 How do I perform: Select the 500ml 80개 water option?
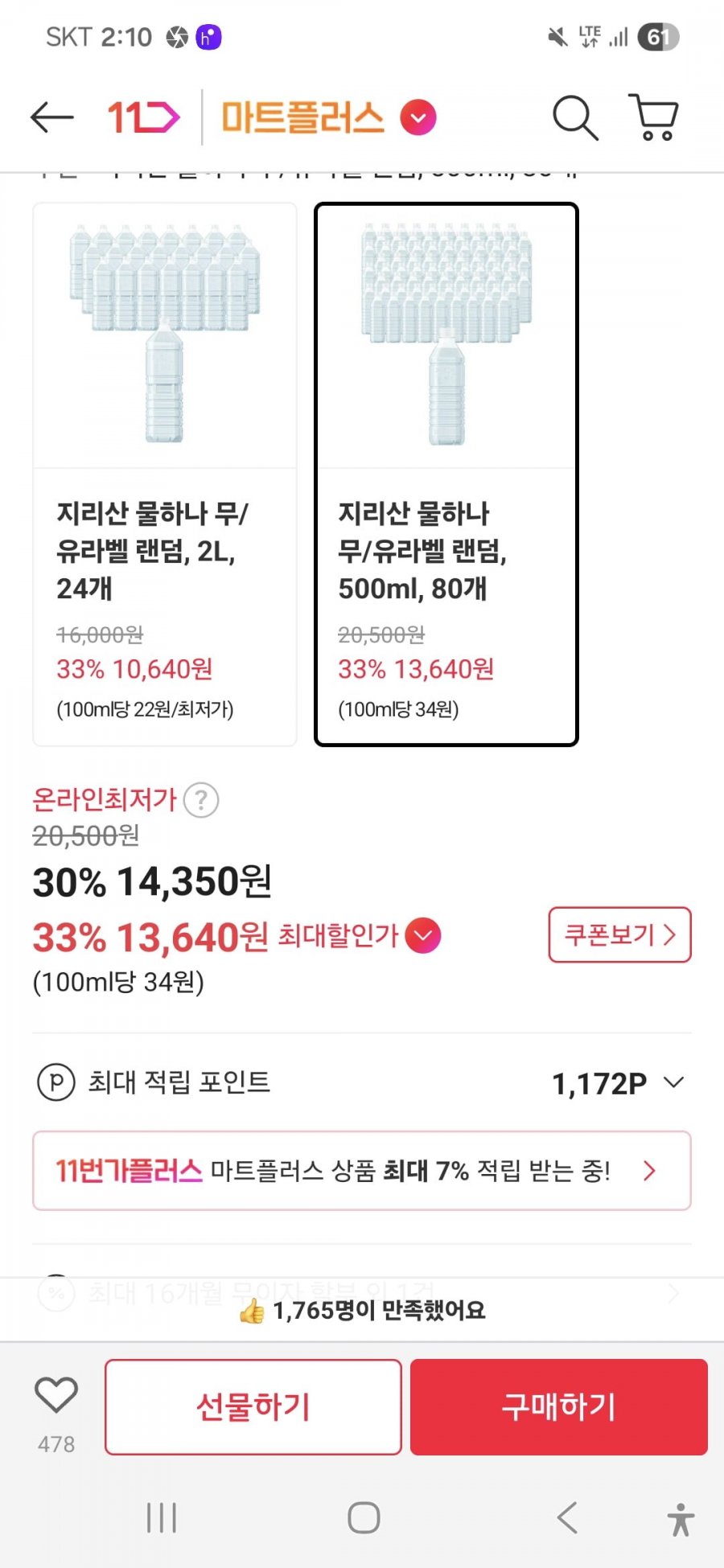(446, 474)
